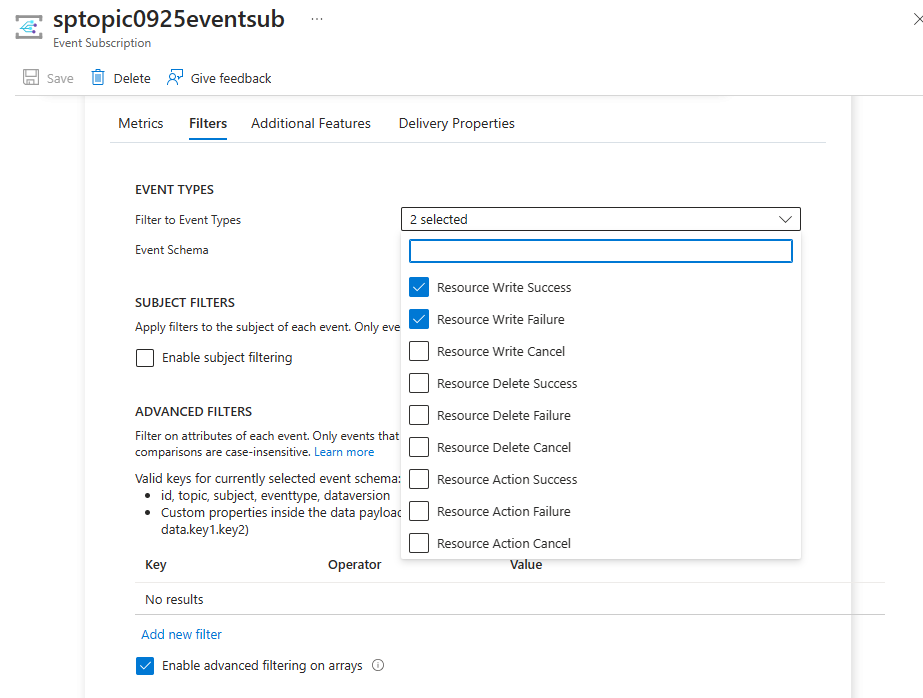The height and width of the screenshot is (698, 923).
Task: Open the Additional Features tab
Action: [311, 124]
